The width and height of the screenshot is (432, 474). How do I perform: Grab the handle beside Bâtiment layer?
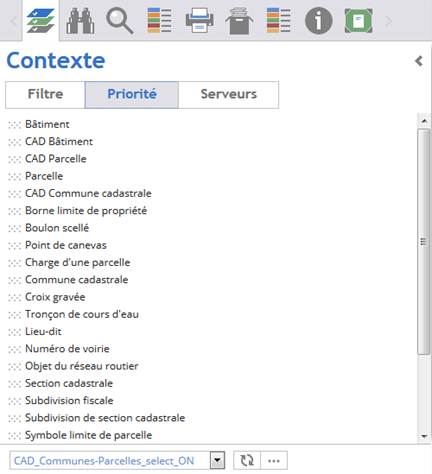[14, 125]
